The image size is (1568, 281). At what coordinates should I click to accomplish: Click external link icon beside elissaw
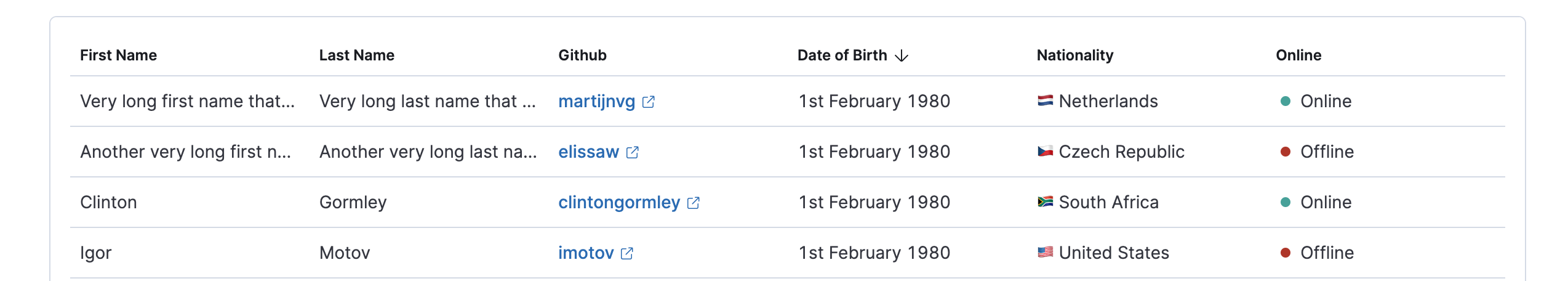click(632, 152)
